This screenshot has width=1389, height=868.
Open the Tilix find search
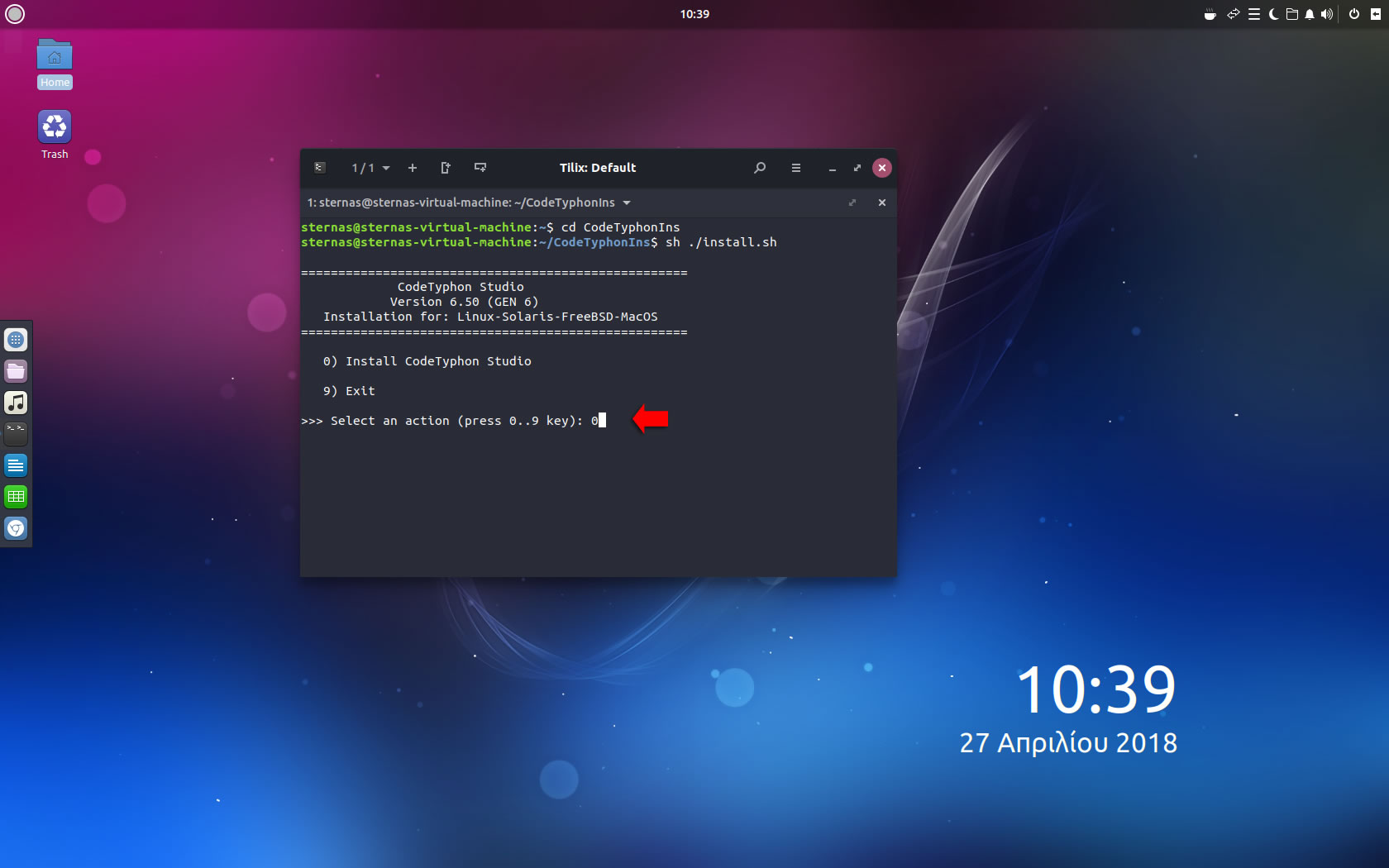(760, 168)
